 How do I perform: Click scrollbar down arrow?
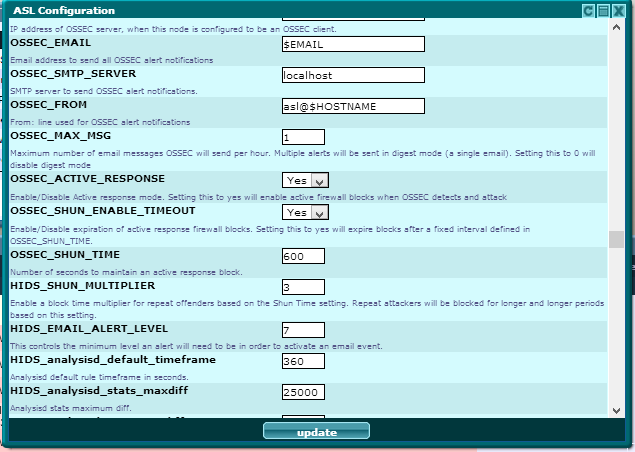point(616,411)
